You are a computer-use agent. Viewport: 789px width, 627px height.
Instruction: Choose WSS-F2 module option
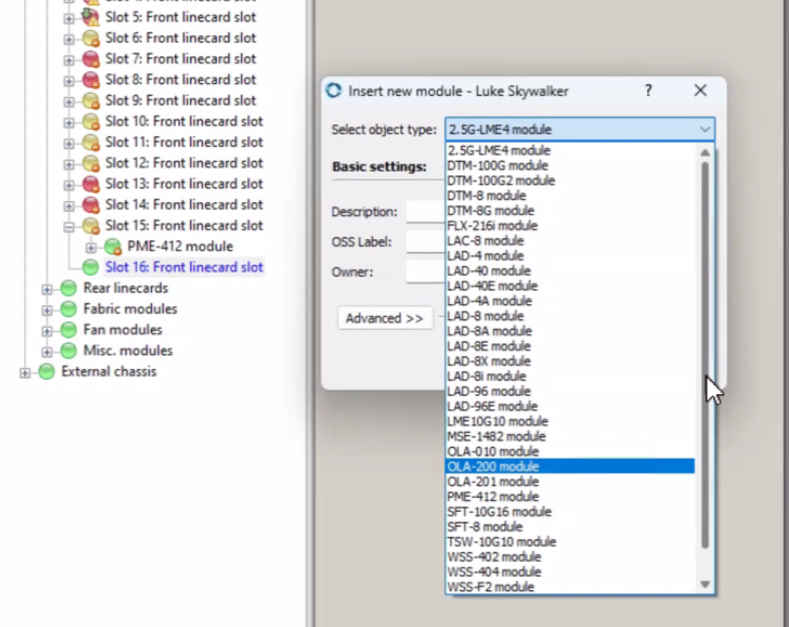[571, 587]
